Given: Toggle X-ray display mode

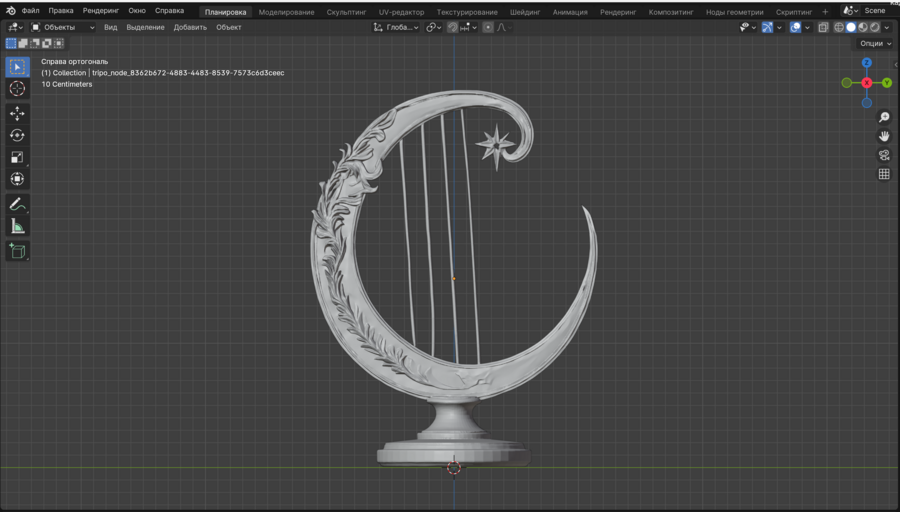Looking at the screenshot, I should click(x=823, y=27).
